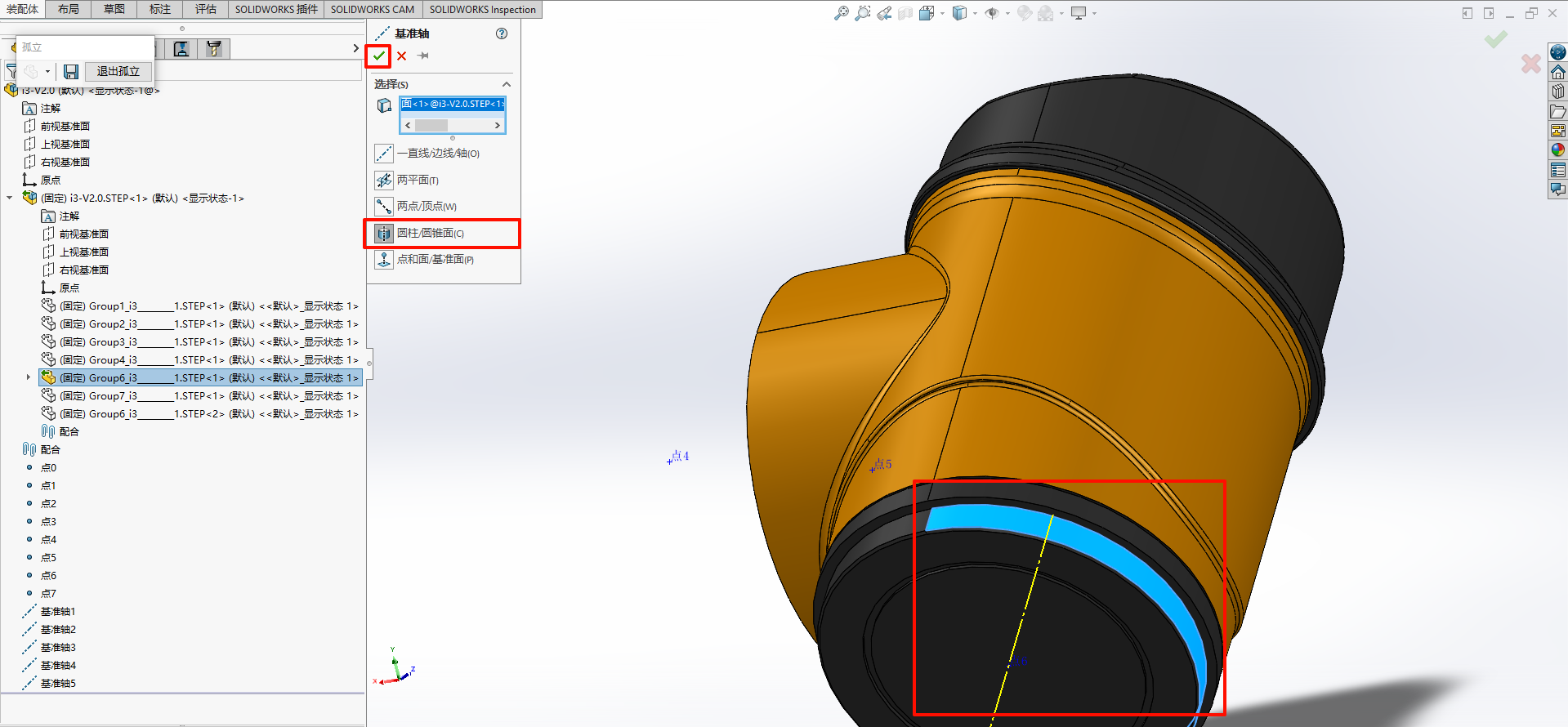Open 3DEXPERIENCE globe icon in task pane
This screenshot has width=1568, height=727.
tap(1558, 52)
